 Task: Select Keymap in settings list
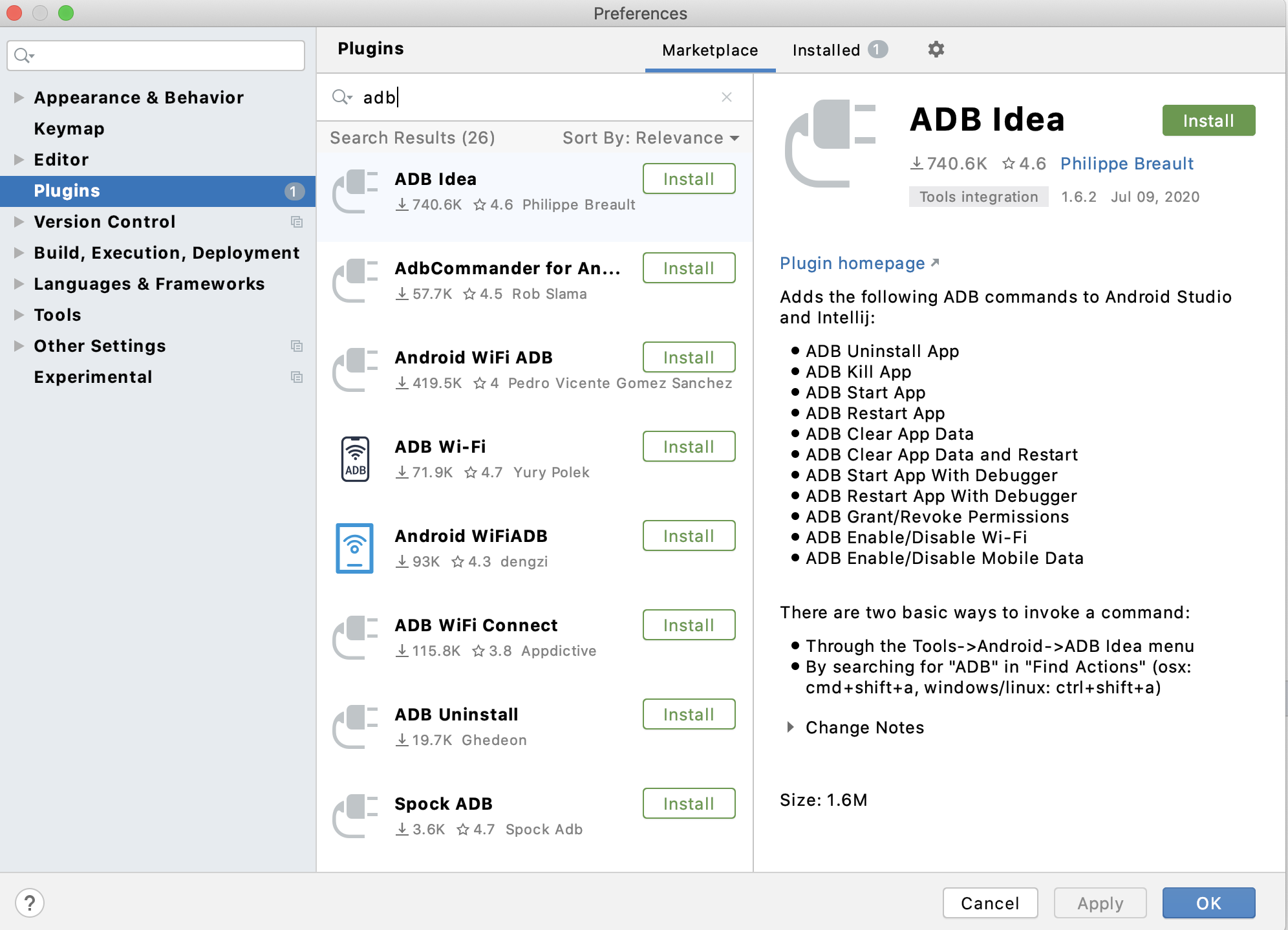69,129
